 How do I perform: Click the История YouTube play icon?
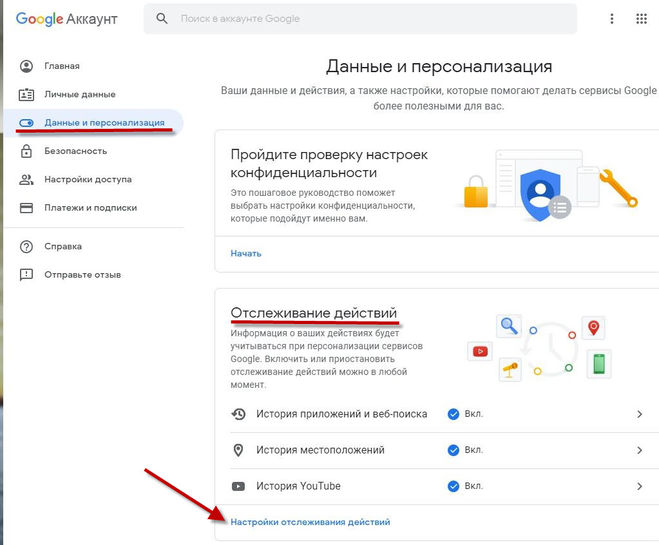coord(238,486)
